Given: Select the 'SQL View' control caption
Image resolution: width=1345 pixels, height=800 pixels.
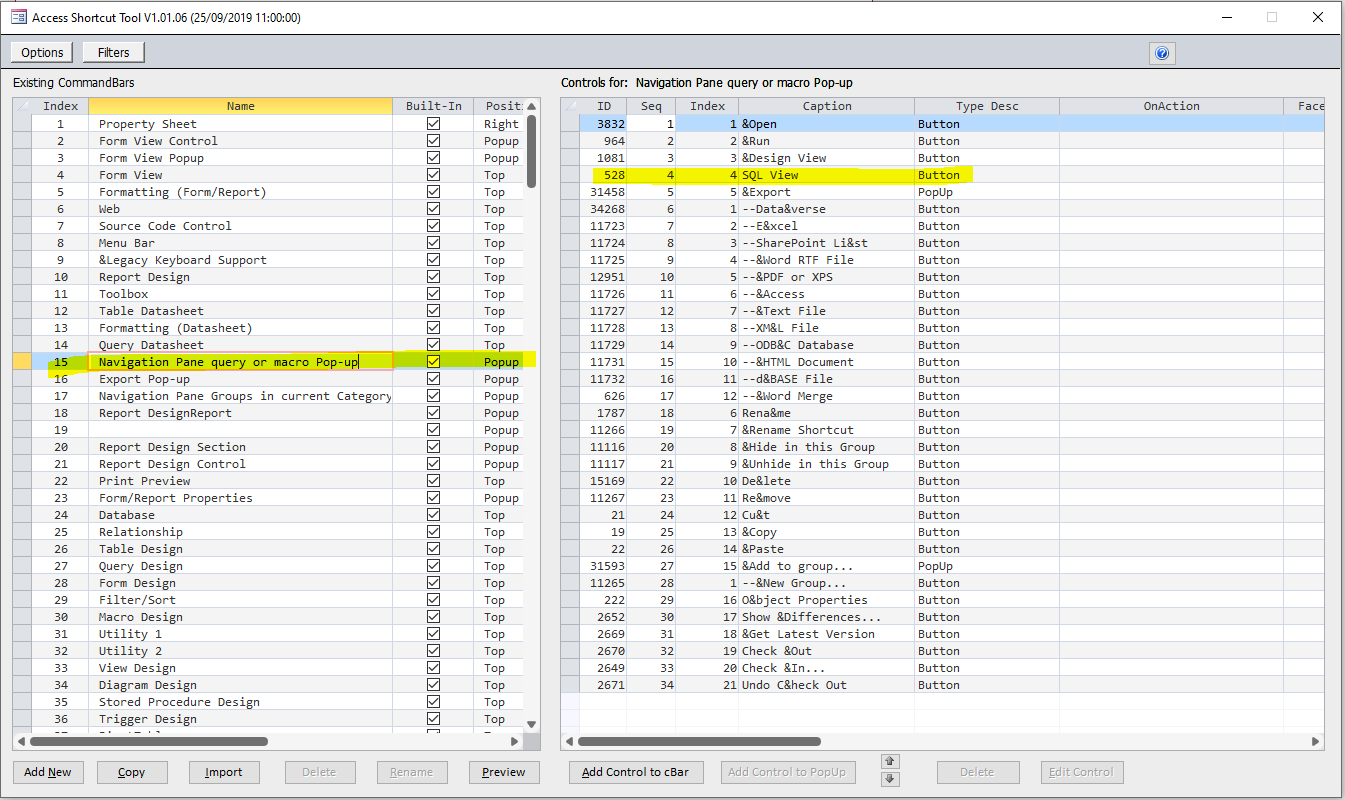Looking at the screenshot, I should click(770, 175).
